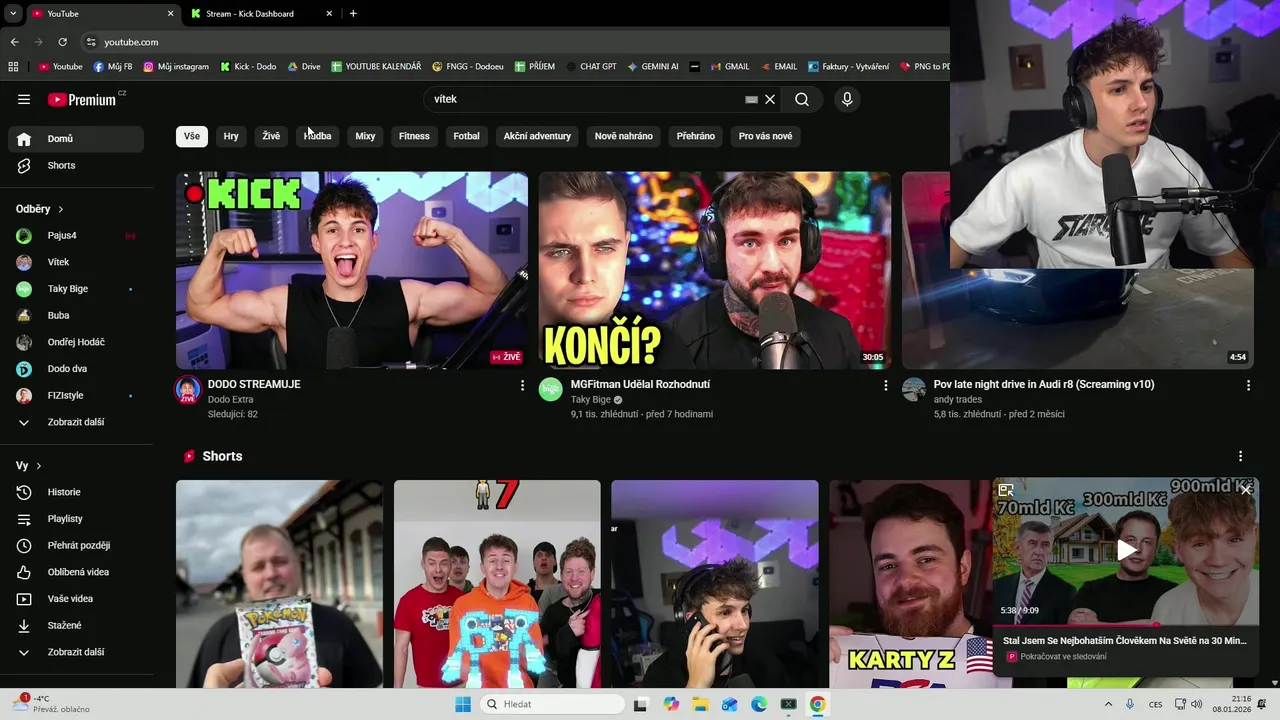Screen dimensions: 1280x720
Task: Select the Pro vás nové chip
Action: tap(765, 136)
